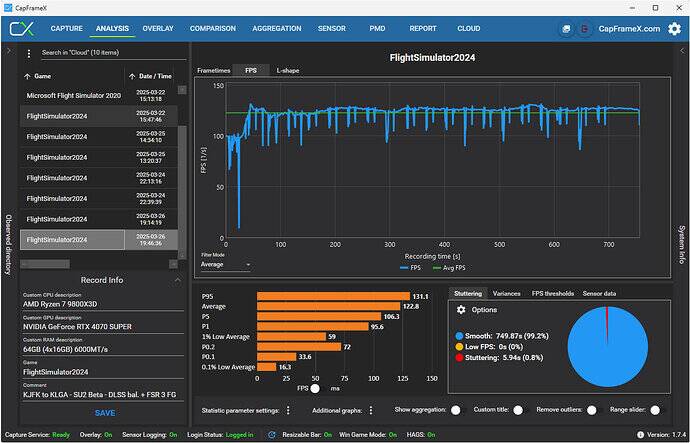This screenshot has width=690, height=443.
Task: Select FlightSimulator2024 record at 19:14:19
Action: [99, 219]
